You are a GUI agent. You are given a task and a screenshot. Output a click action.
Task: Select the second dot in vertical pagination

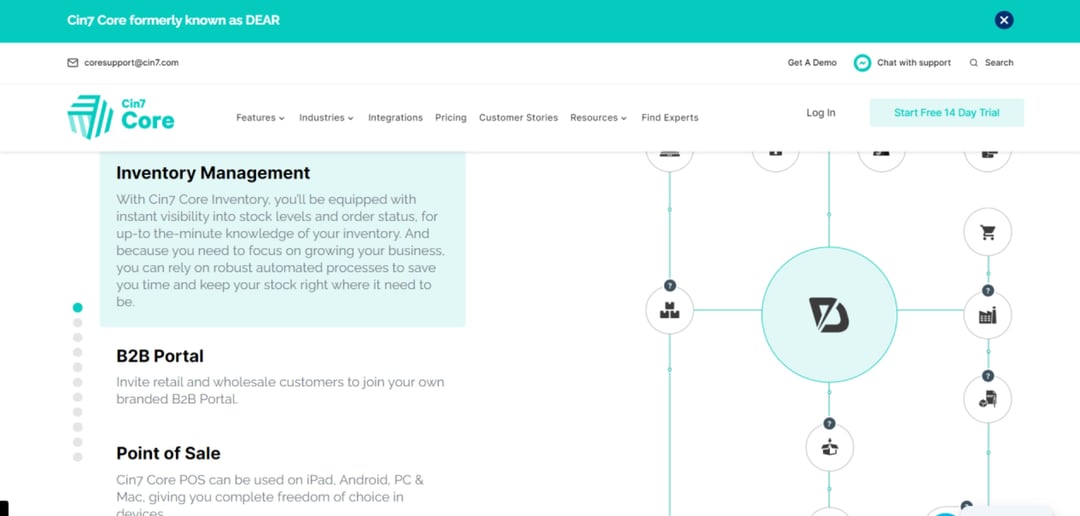(77, 322)
